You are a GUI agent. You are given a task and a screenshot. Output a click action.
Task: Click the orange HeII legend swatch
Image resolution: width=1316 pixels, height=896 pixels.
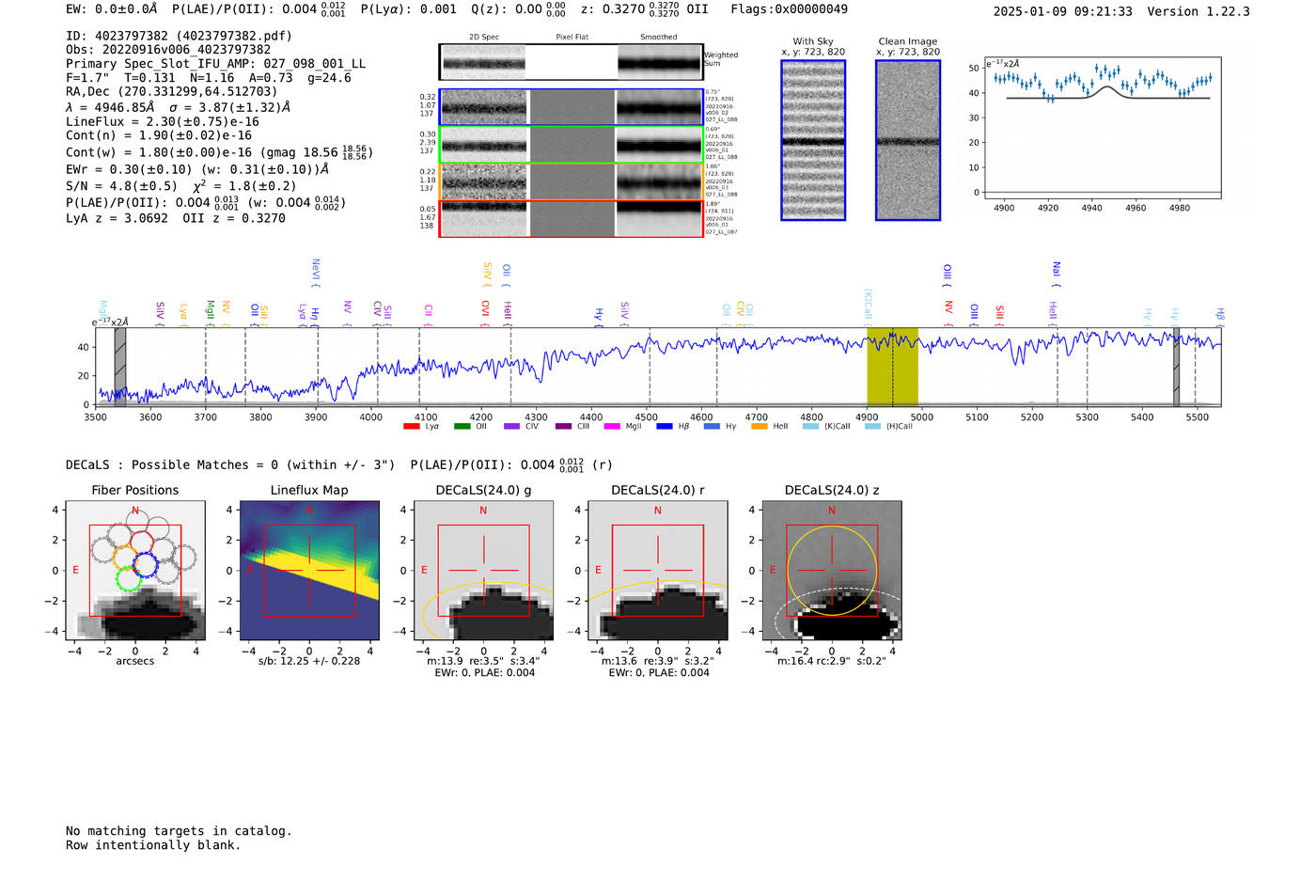pos(760,427)
